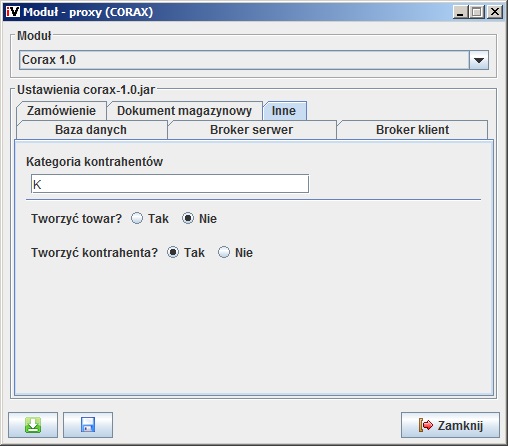This screenshot has height=446, width=508.
Task: Minimize the Moduł proxy window
Action: 461,12
